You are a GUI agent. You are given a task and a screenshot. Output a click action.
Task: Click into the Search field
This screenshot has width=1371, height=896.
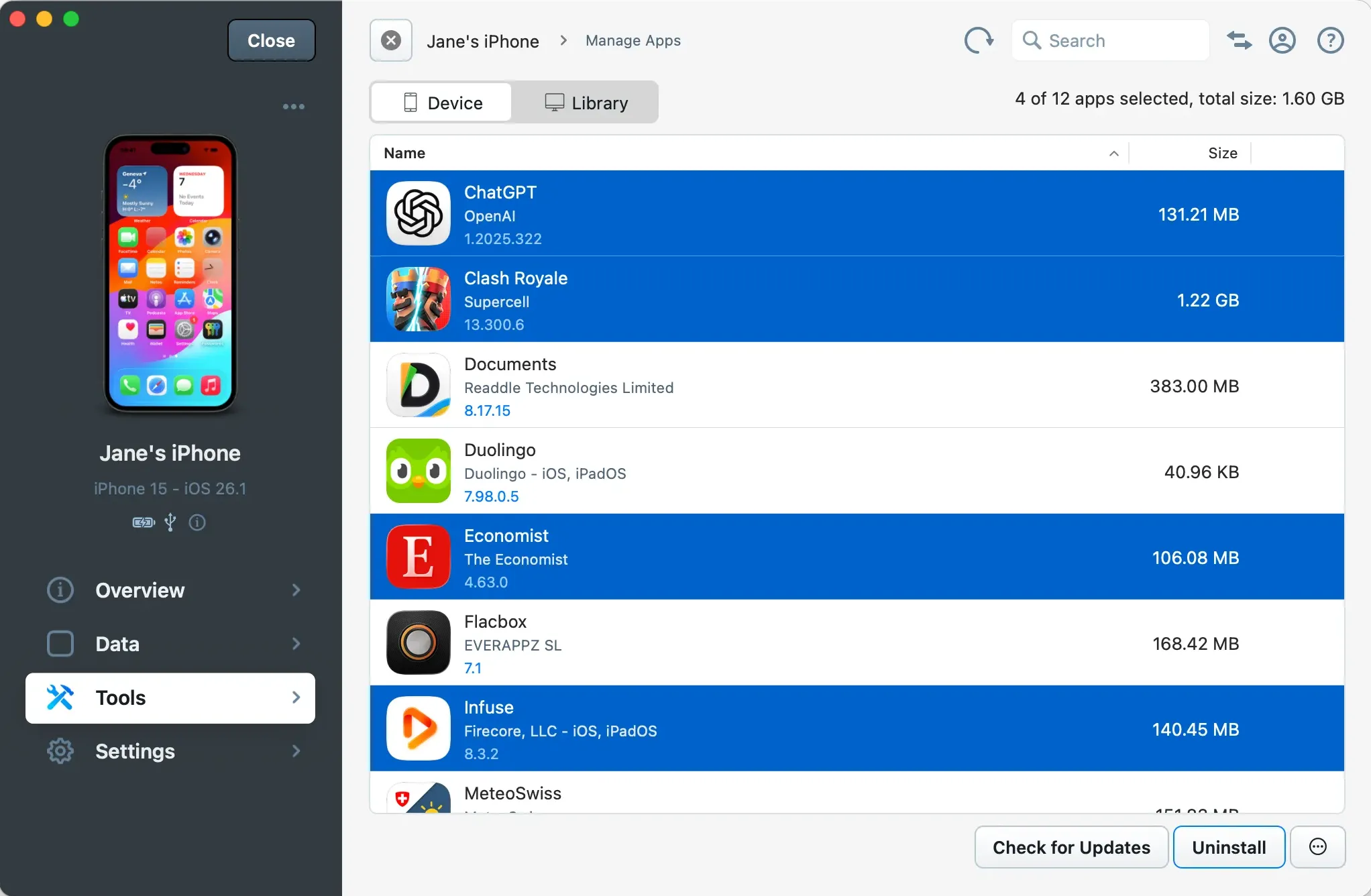(x=1111, y=41)
